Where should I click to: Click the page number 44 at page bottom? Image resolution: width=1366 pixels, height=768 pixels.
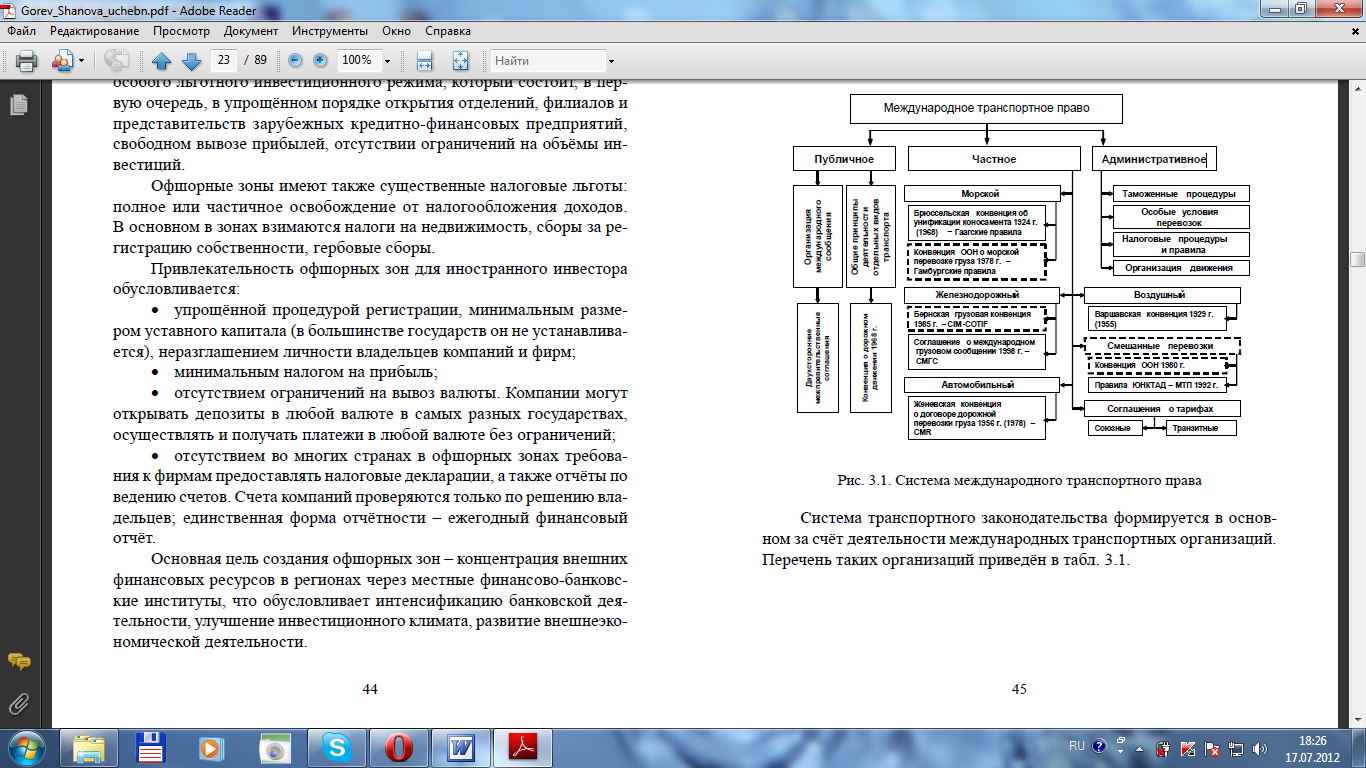click(x=369, y=689)
